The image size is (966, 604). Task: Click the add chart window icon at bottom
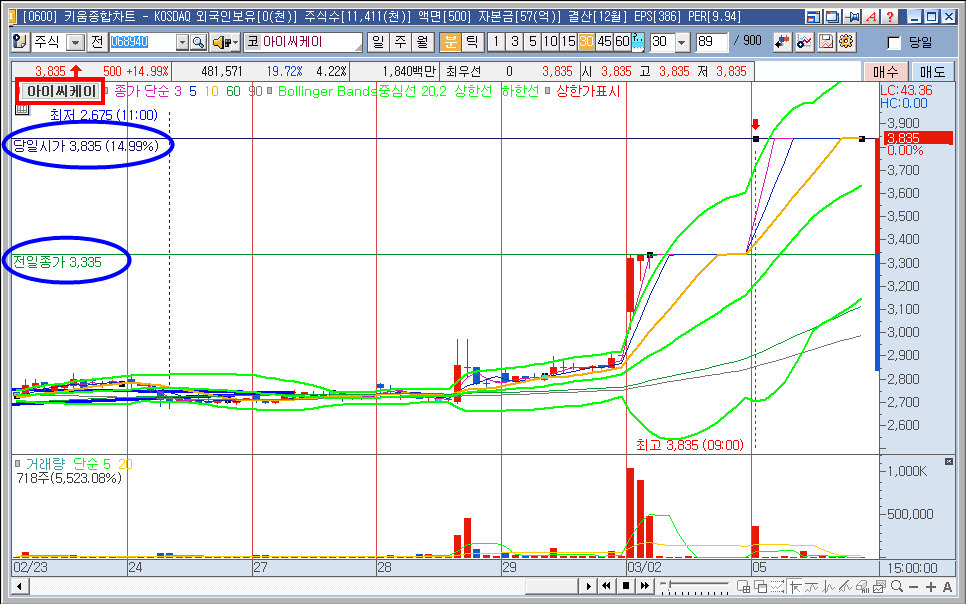tap(744, 586)
